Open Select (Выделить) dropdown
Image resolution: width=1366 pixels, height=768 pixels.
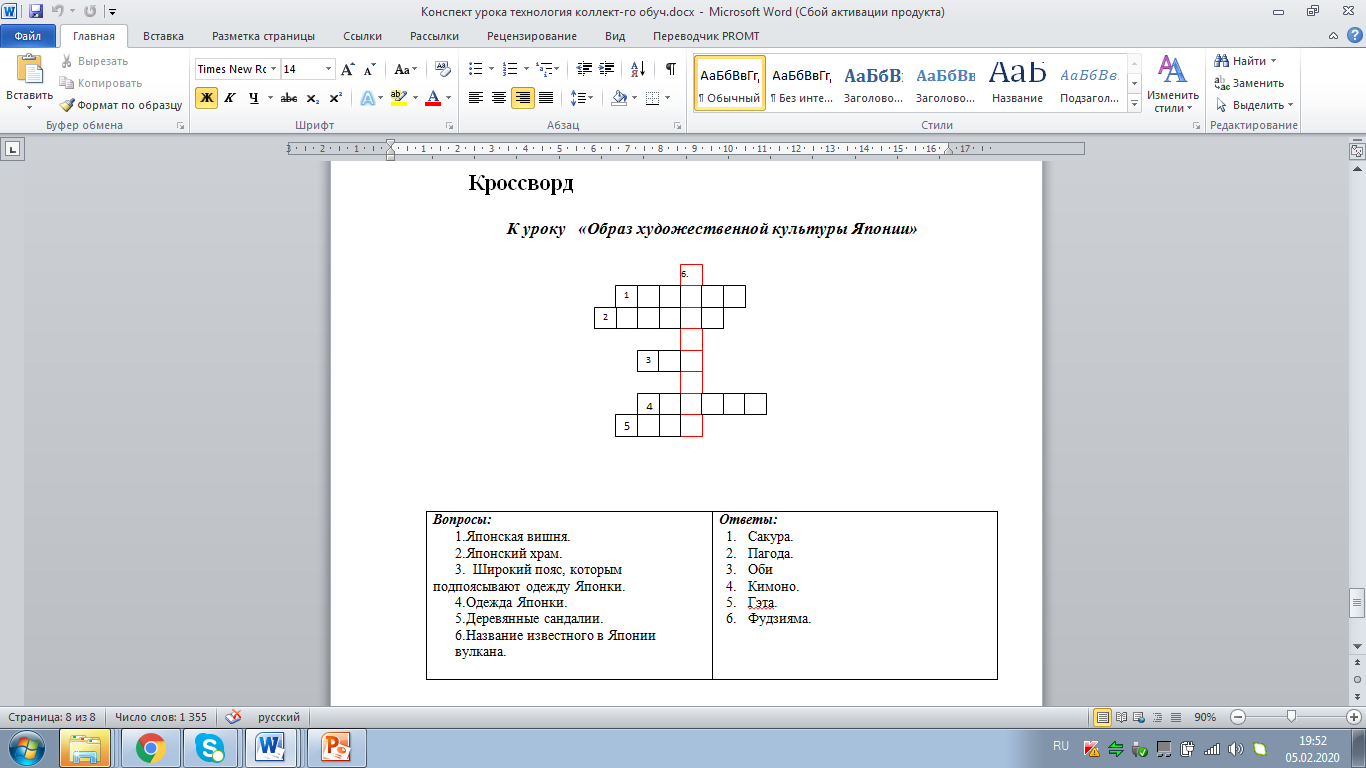tap(1254, 105)
